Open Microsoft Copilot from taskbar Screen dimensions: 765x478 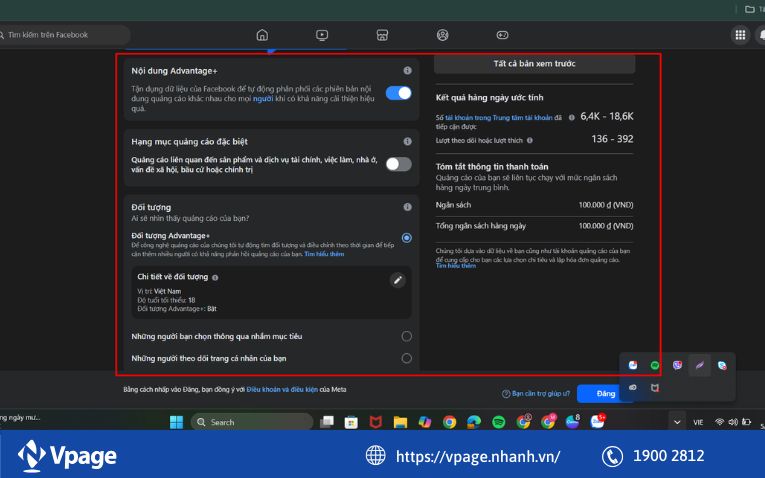[x=425, y=422]
